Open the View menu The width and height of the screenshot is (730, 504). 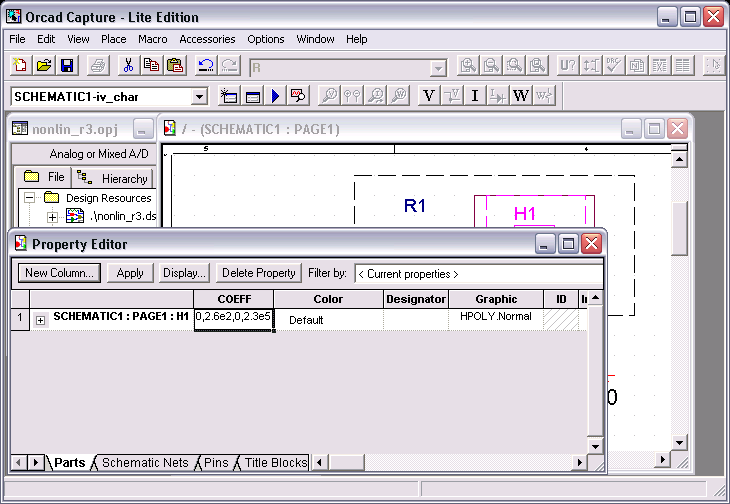(x=78, y=39)
